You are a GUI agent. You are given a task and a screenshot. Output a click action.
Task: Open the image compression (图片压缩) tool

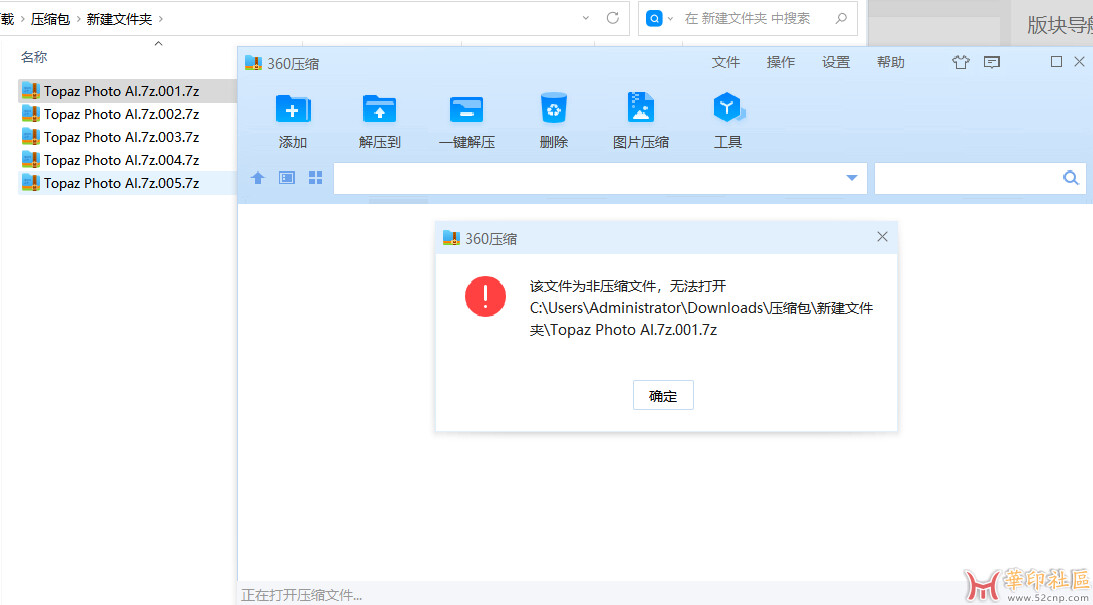click(x=640, y=108)
